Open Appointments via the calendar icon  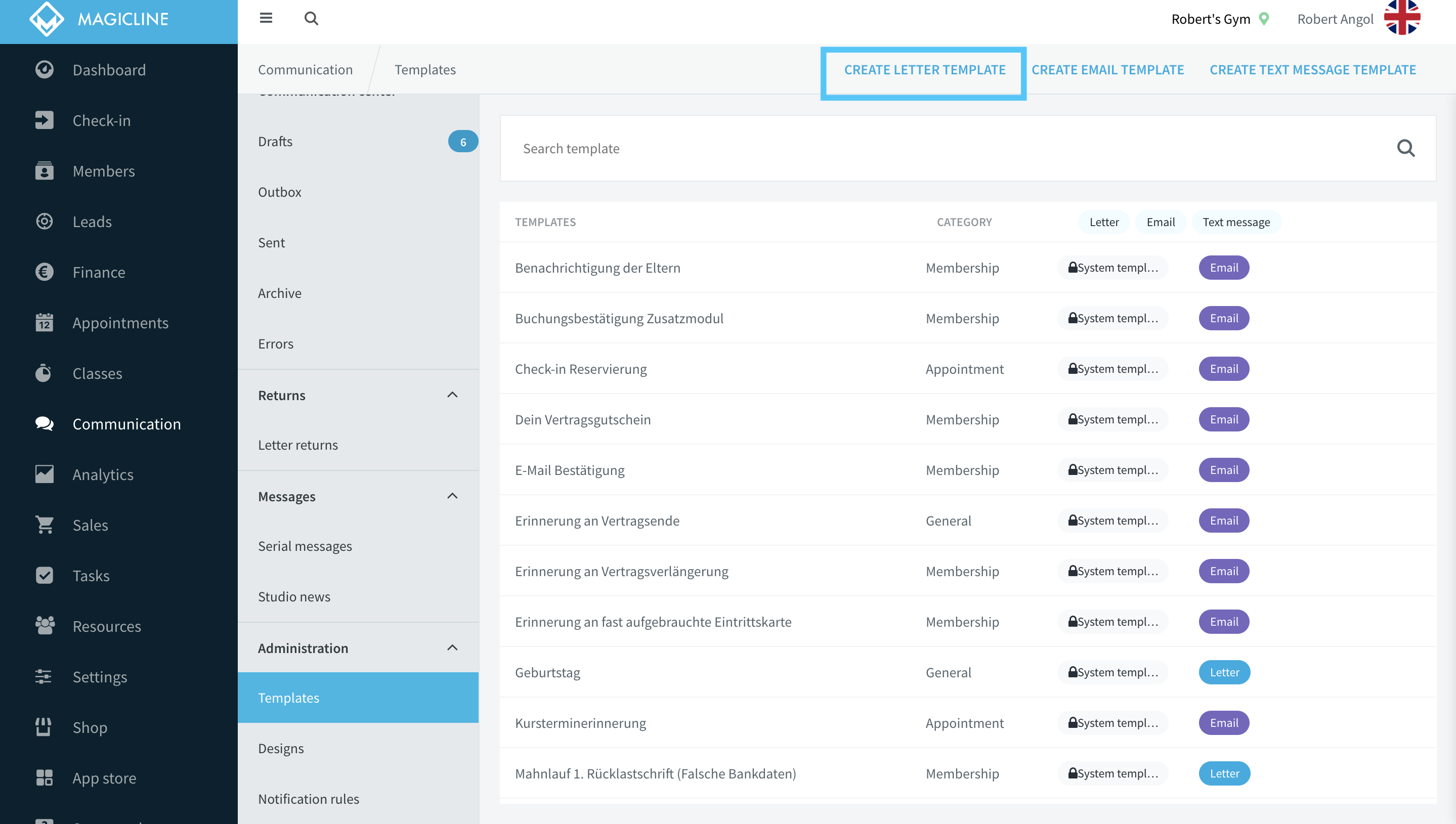[x=44, y=323]
